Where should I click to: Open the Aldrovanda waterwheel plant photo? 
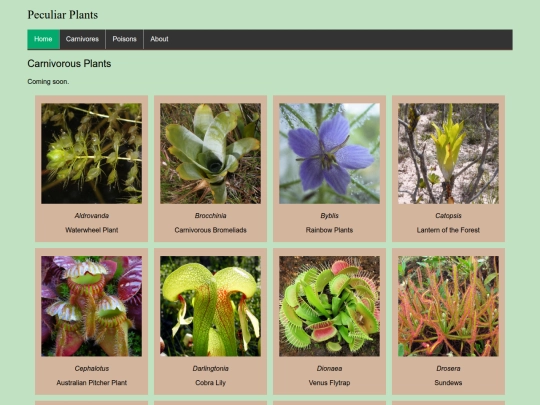92,153
